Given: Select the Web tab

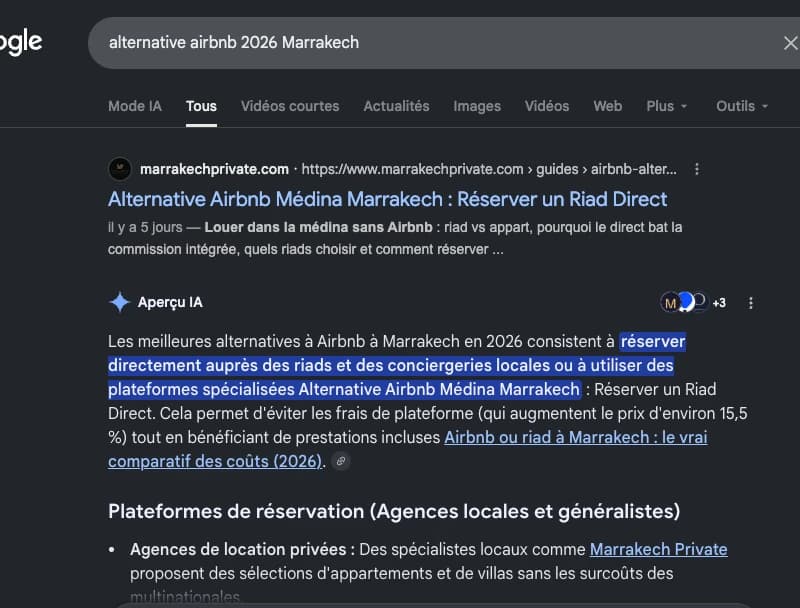Looking at the screenshot, I should click(608, 106).
